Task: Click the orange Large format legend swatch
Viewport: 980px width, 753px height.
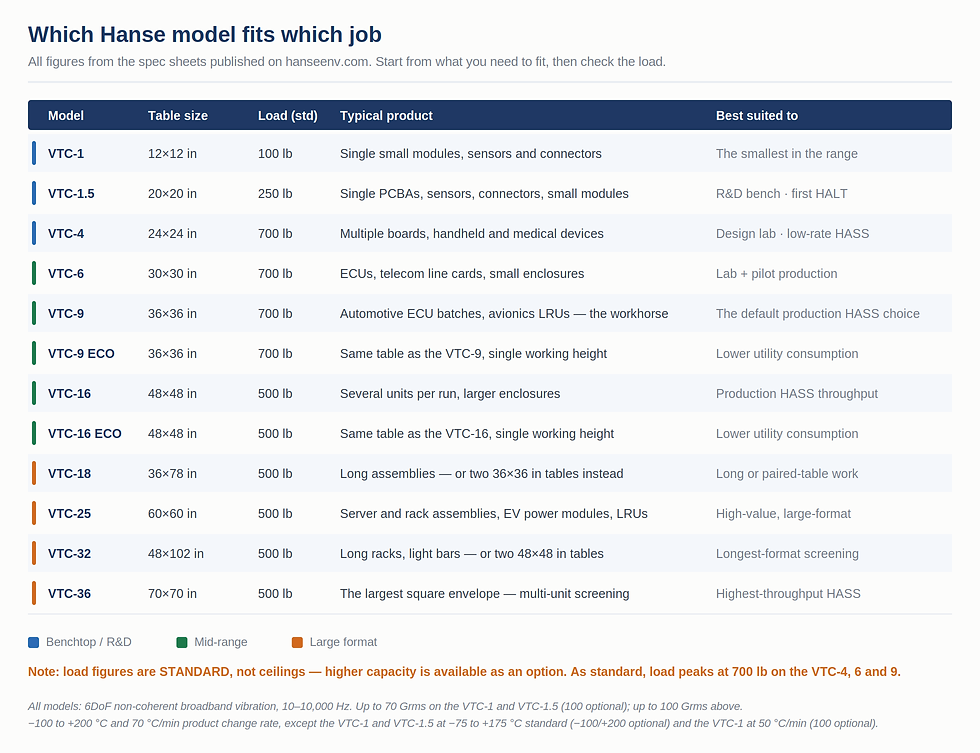Action: pyautogui.click(x=298, y=642)
